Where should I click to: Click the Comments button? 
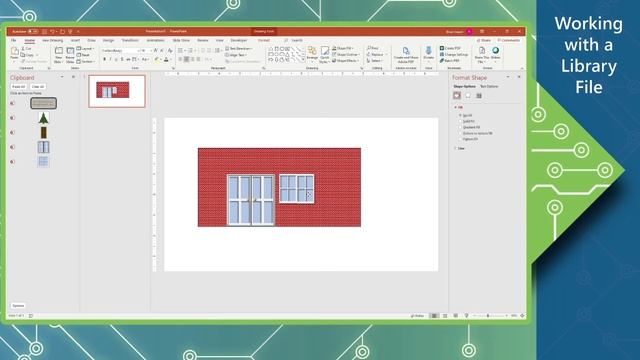click(x=509, y=40)
